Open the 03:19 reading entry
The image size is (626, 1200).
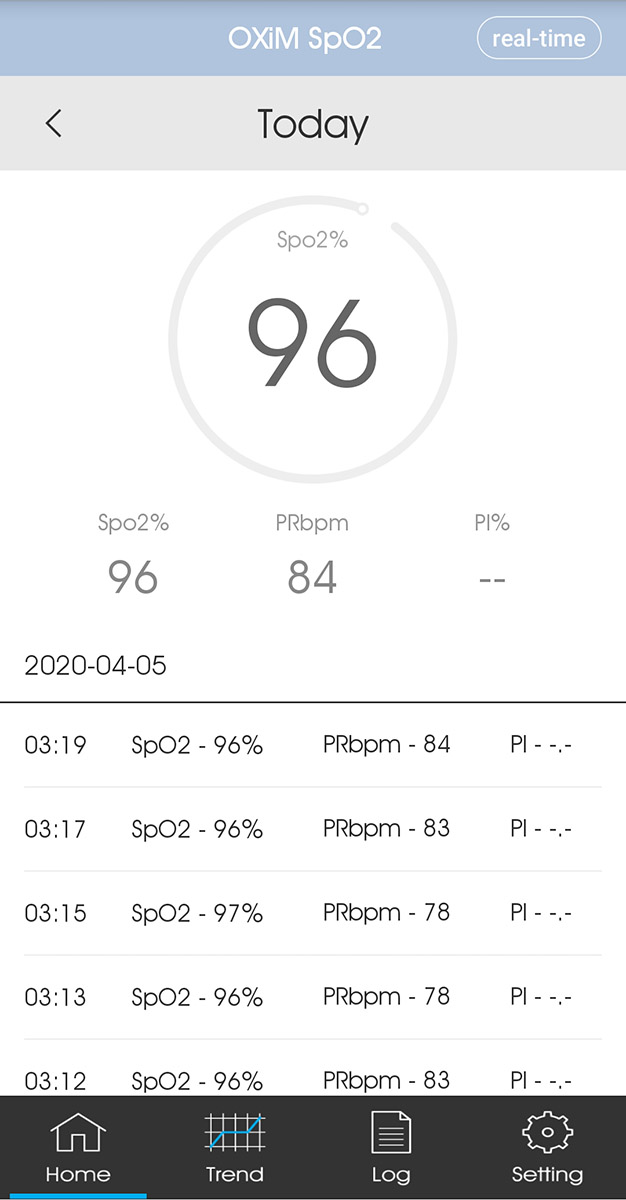click(313, 745)
